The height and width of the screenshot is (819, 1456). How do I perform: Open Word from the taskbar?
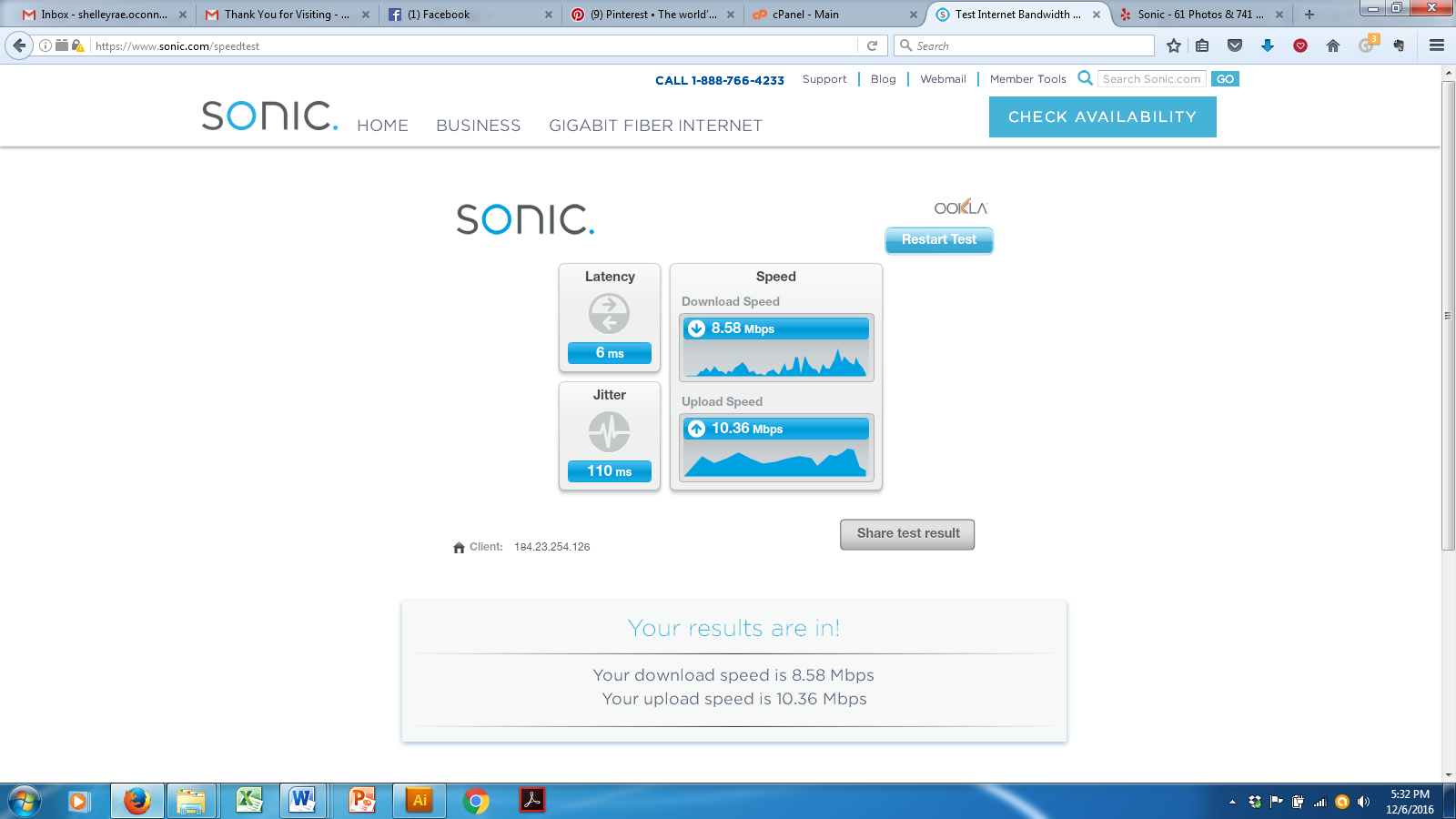(x=302, y=801)
